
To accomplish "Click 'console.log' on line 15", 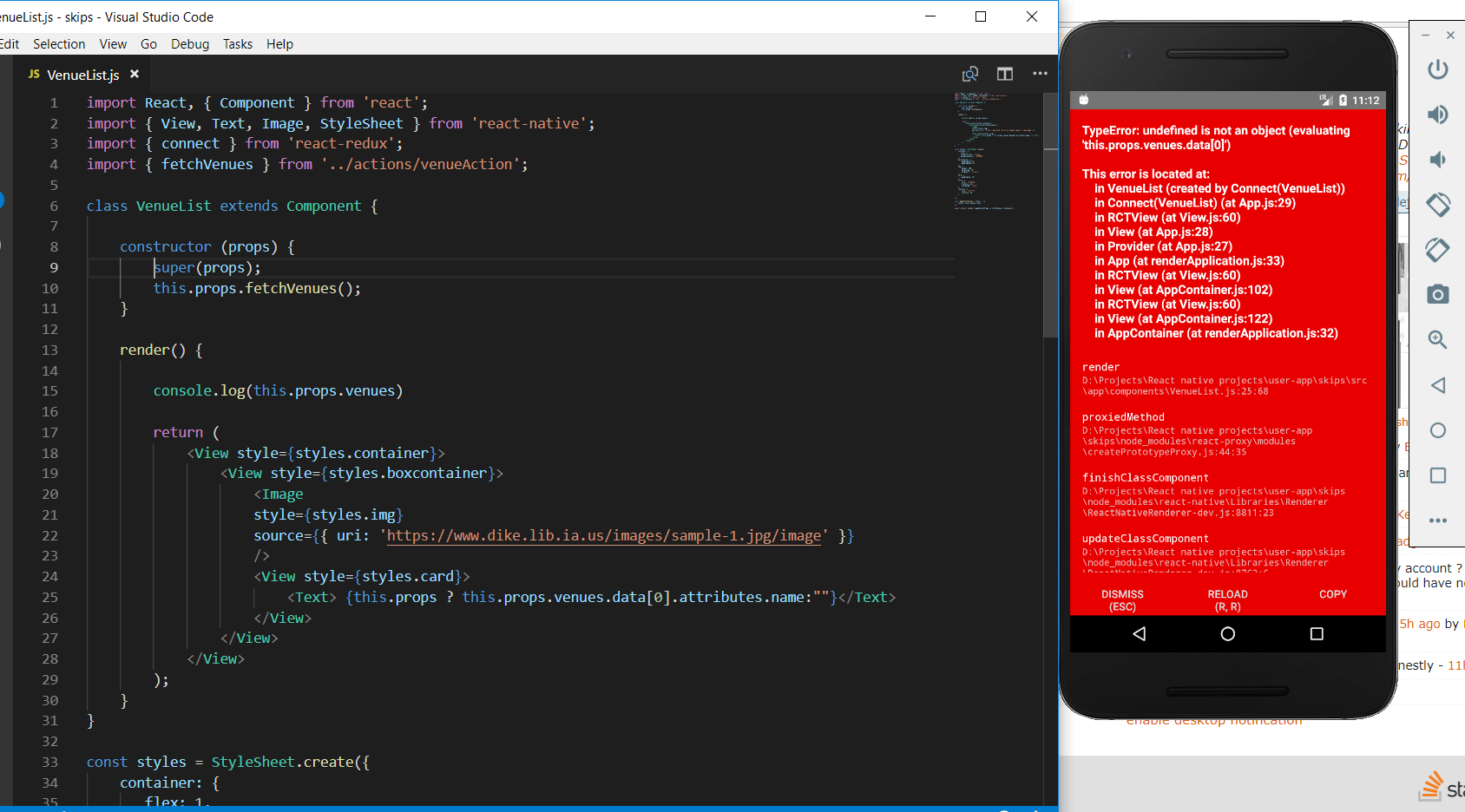I will coord(199,390).
